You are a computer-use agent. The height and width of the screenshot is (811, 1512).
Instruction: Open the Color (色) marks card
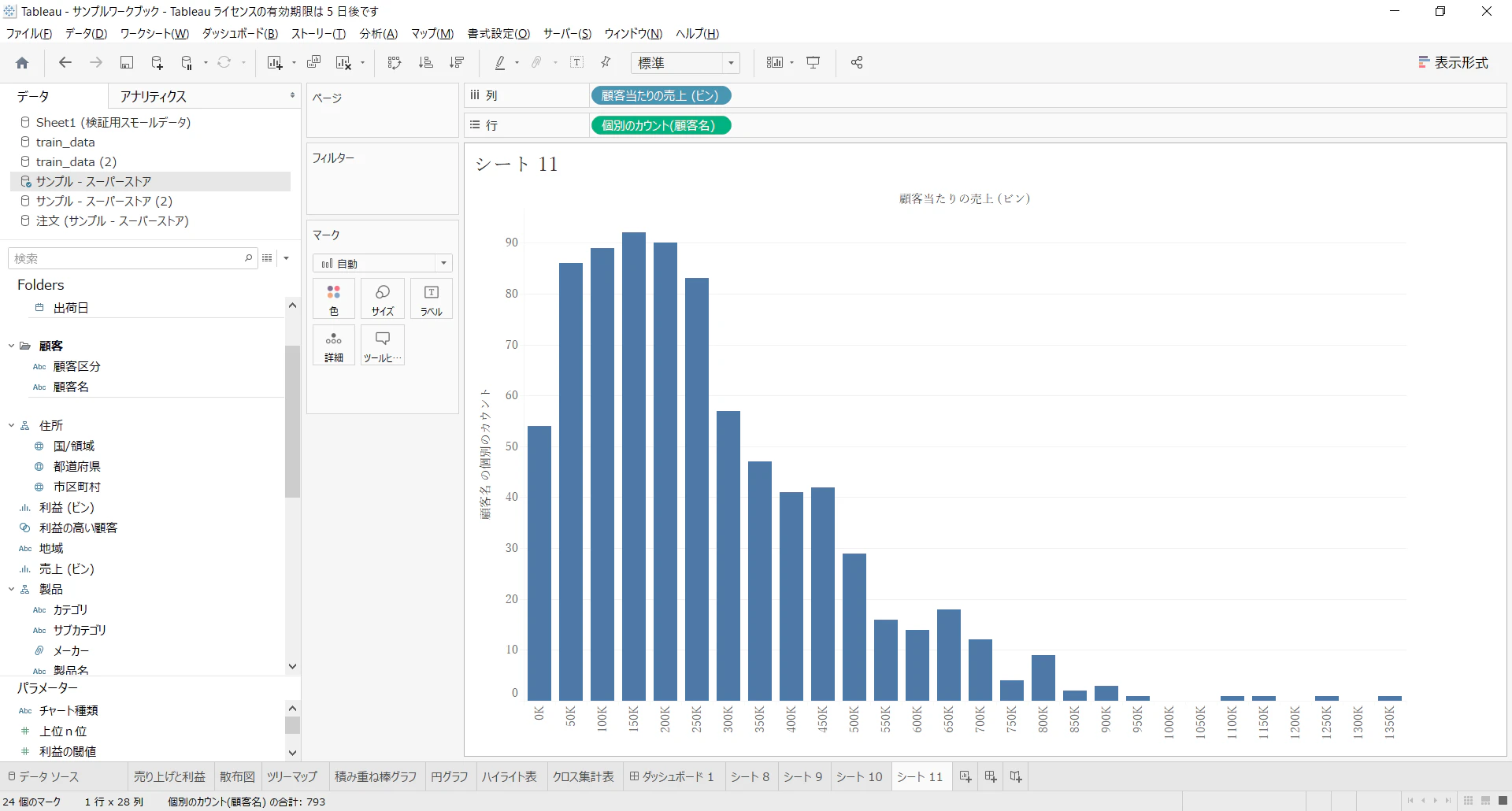334,299
